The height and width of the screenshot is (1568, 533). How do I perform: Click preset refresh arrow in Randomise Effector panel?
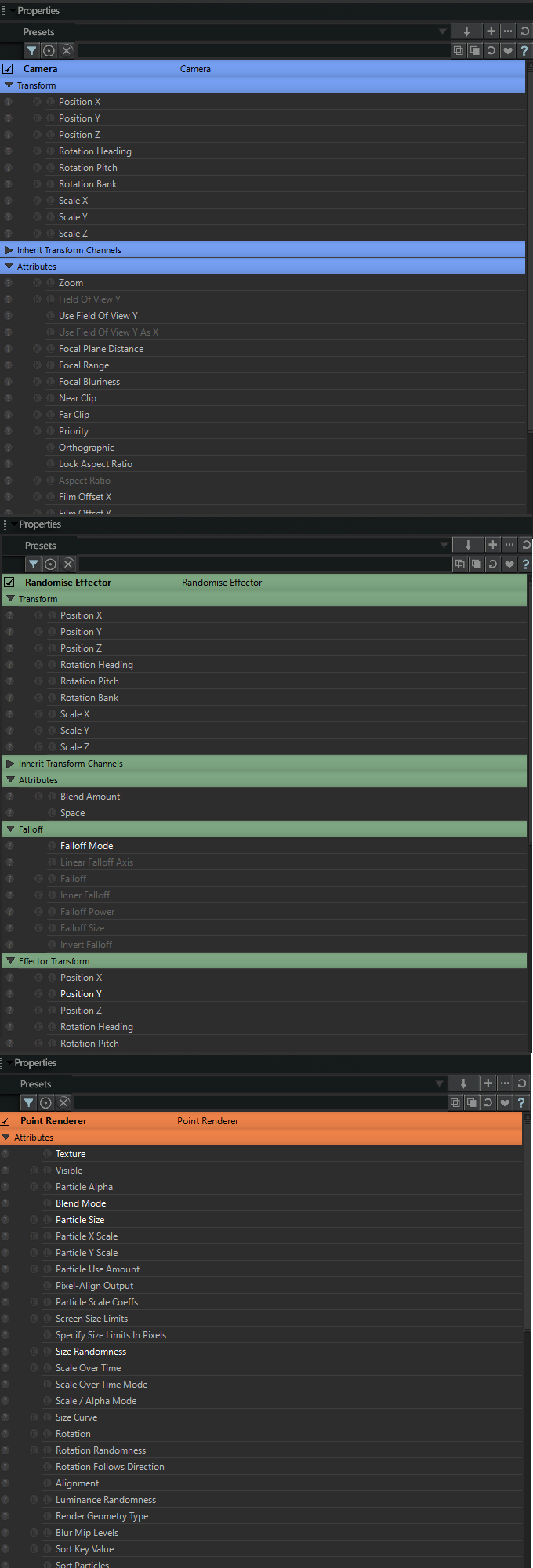526,545
